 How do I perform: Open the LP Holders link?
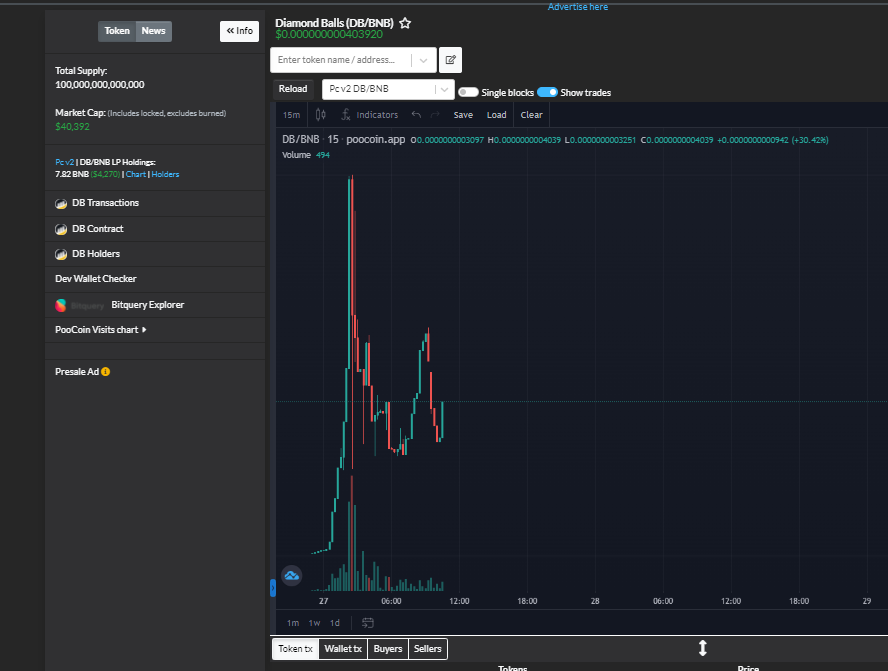(x=165, y=174)
